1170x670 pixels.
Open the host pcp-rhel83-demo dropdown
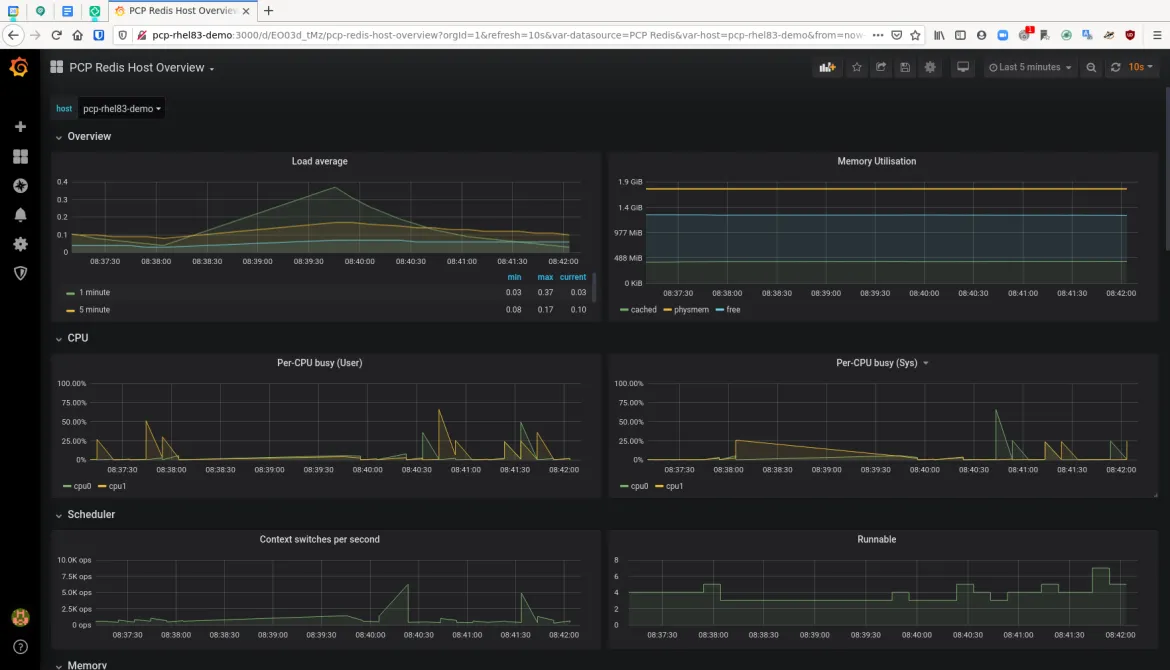tap(122, 109)
